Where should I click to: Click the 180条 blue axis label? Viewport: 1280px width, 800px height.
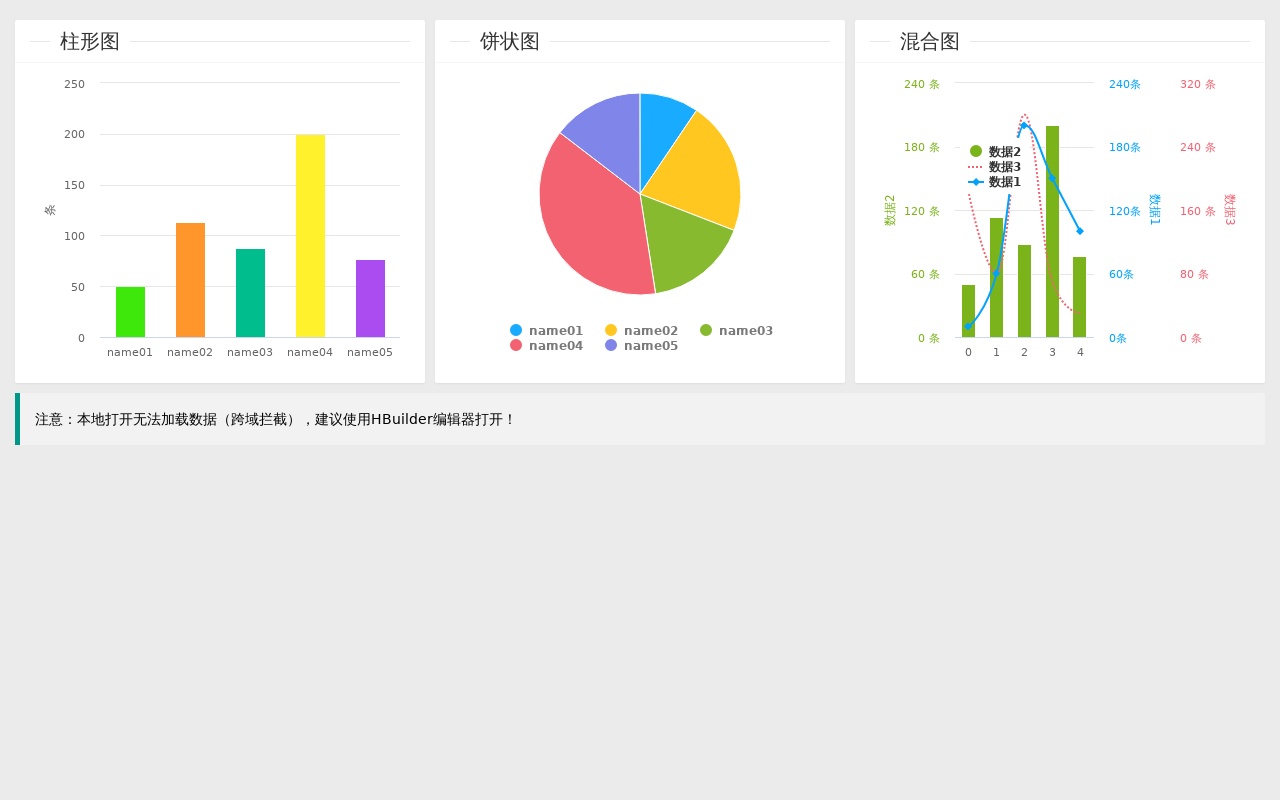tap(1125, 147)
